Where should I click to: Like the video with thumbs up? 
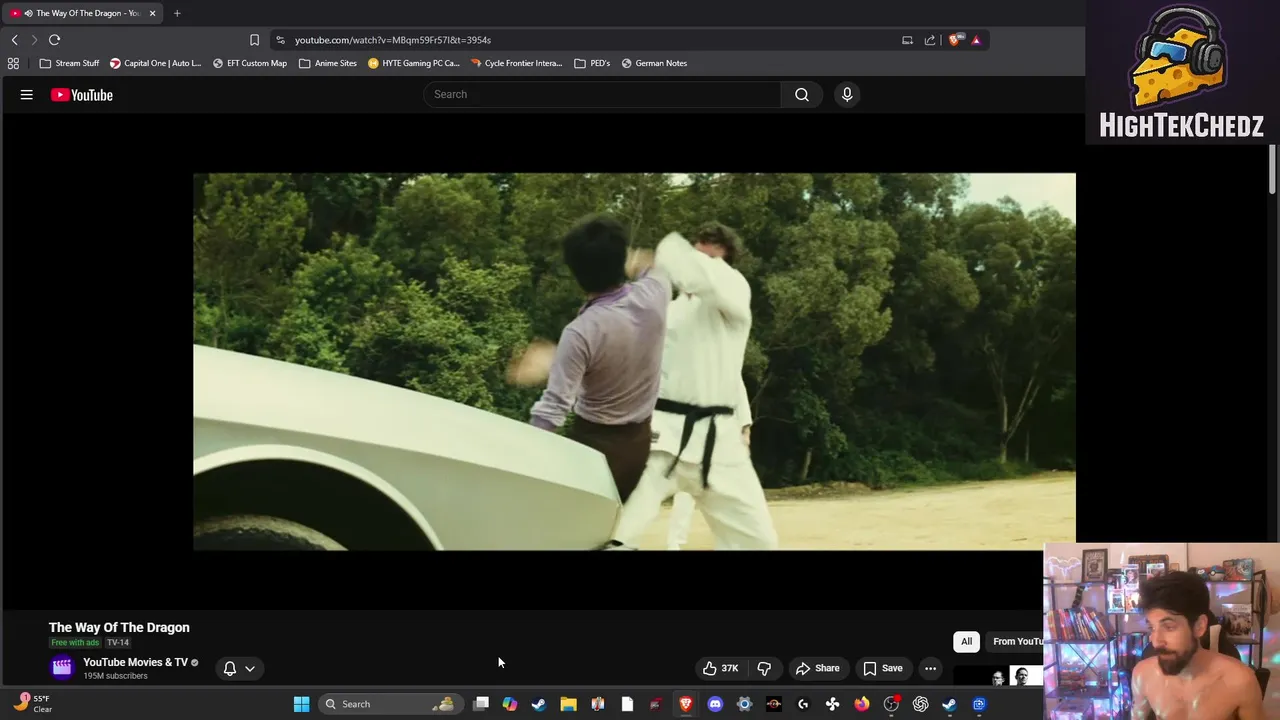[720, 668]
